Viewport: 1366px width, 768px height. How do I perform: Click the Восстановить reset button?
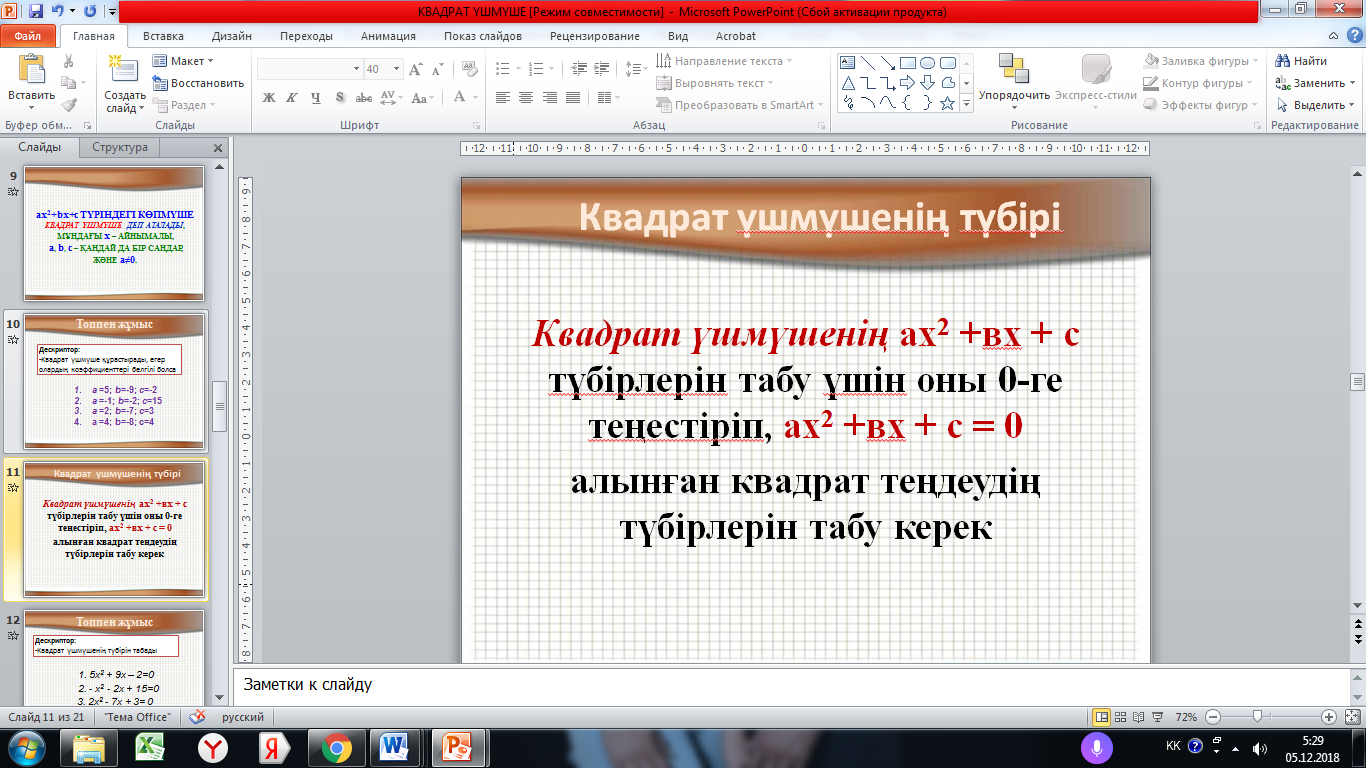click(x=199, y=83)
